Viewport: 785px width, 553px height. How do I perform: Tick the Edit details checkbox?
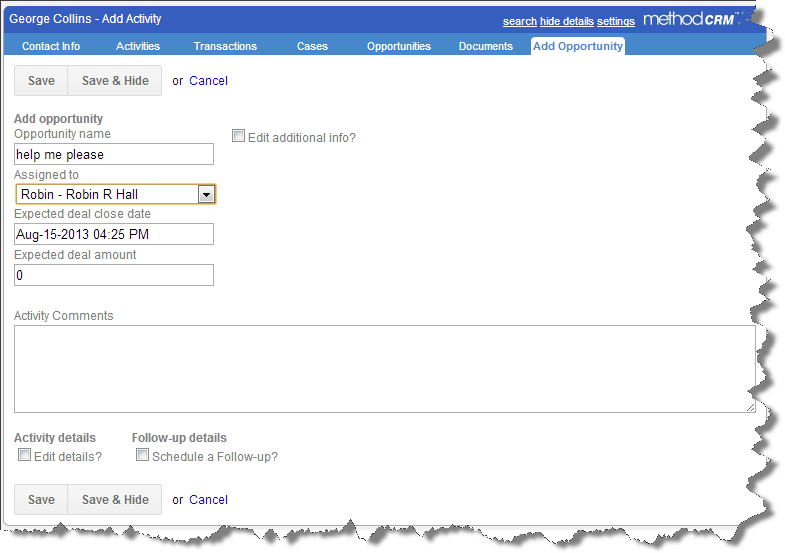coord(25,455)
